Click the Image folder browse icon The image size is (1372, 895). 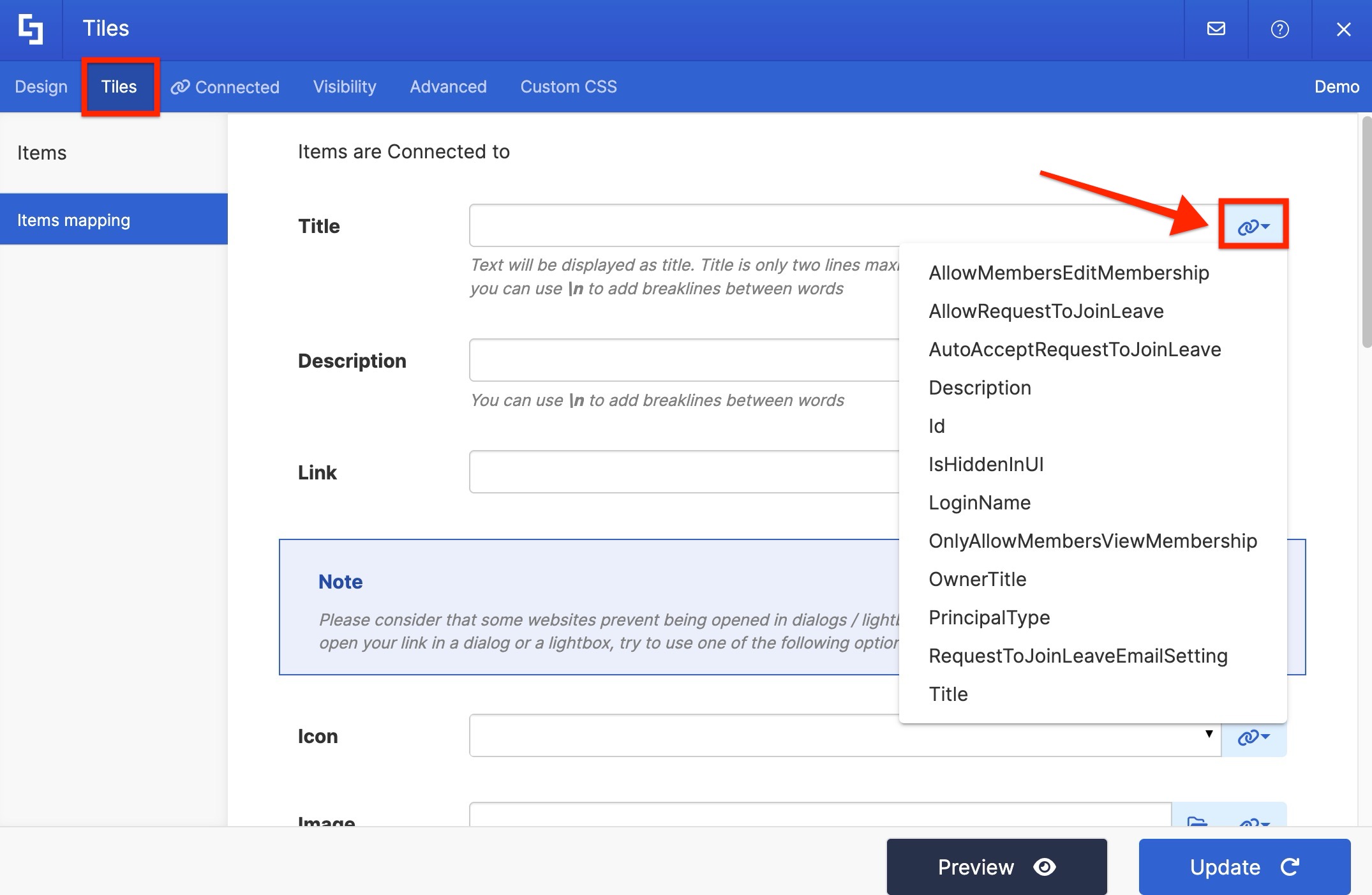tap(1197, 820)
